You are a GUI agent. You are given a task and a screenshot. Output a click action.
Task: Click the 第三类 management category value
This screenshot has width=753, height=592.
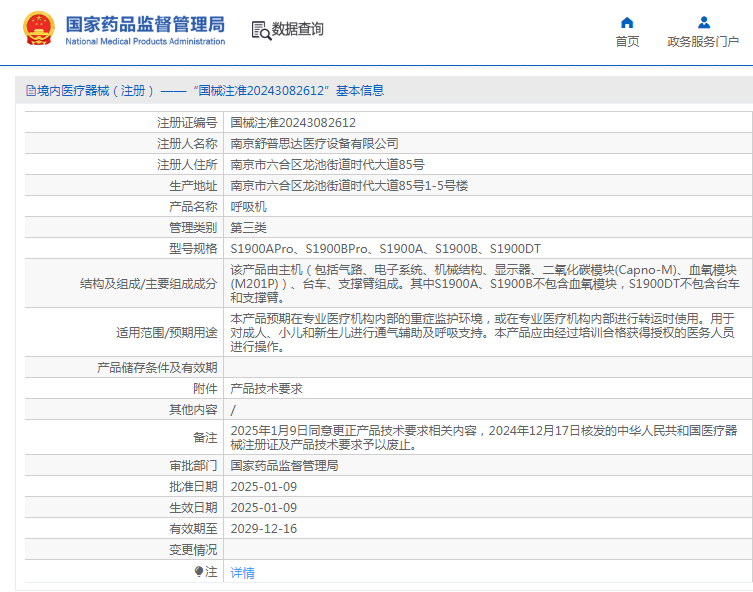(x=249, y=228)
